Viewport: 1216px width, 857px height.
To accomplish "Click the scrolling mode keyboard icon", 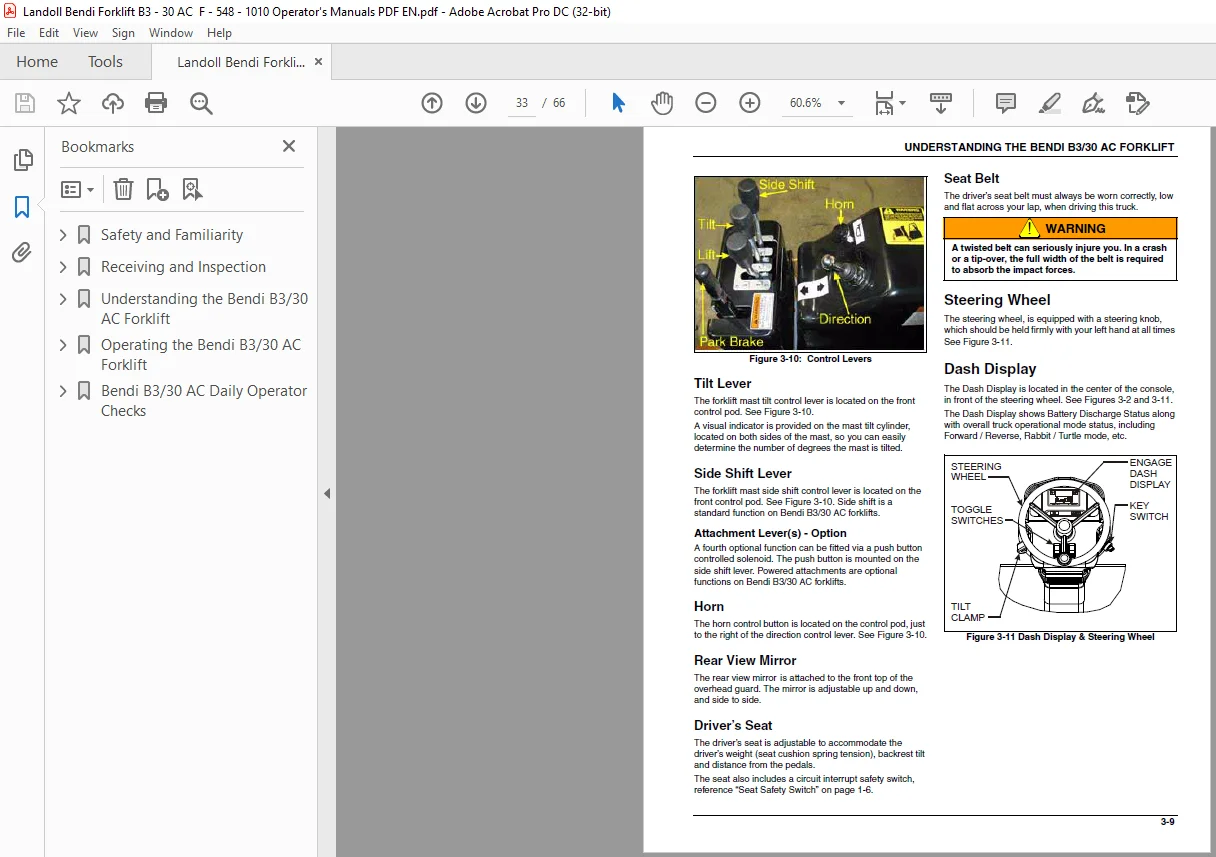I will [941, 103].
